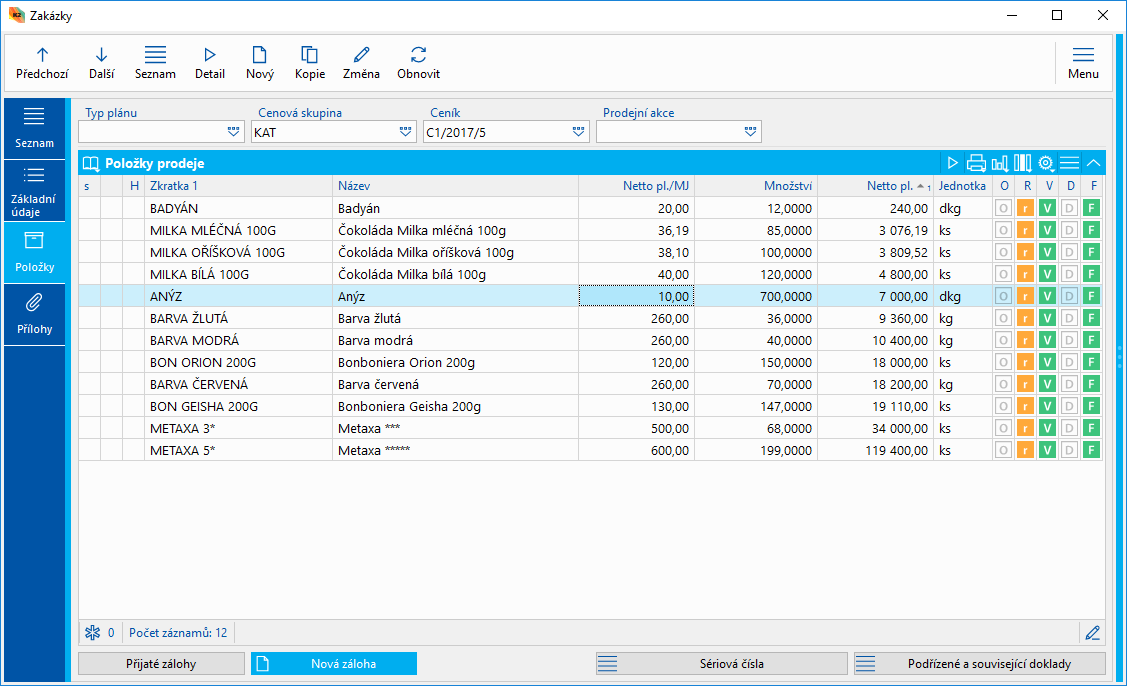Image resolution: width=1127 pixels, height=686 pixels.
Task: Click the Přijaté zálohy button
Action: 161,664
